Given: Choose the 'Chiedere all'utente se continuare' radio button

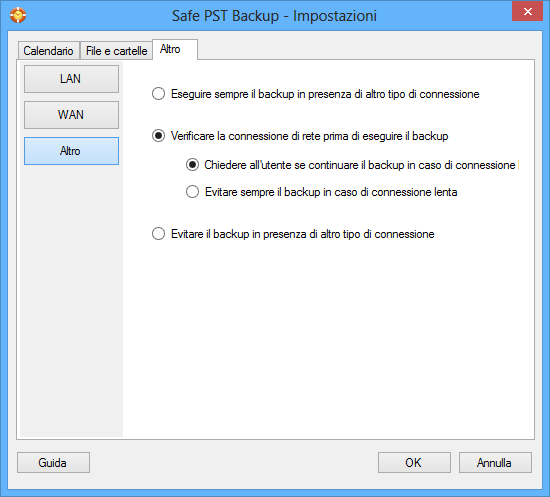Looking at the screenshot, I should [x=192, y=165].
